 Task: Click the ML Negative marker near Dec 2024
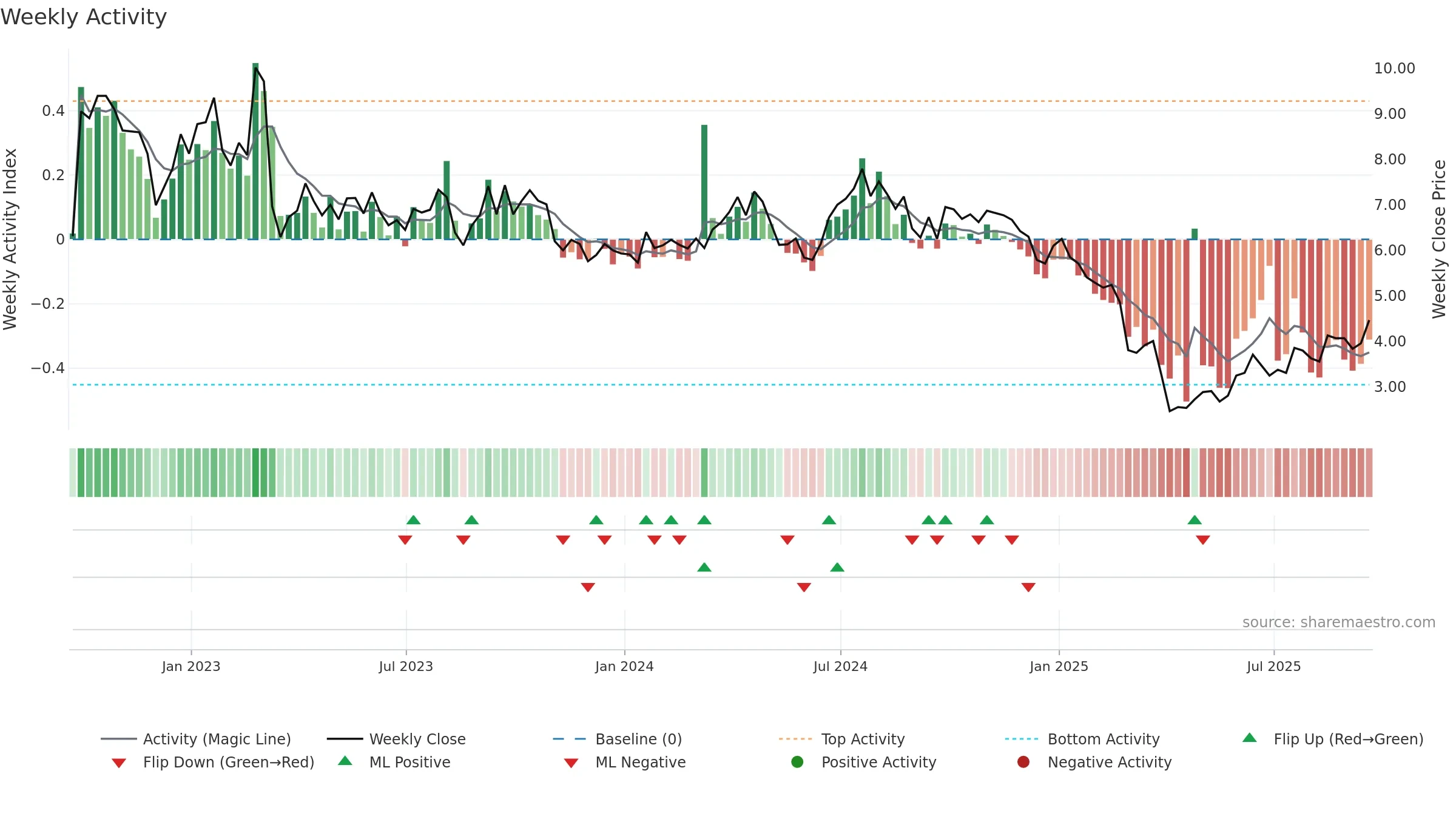click(1028, 587)
